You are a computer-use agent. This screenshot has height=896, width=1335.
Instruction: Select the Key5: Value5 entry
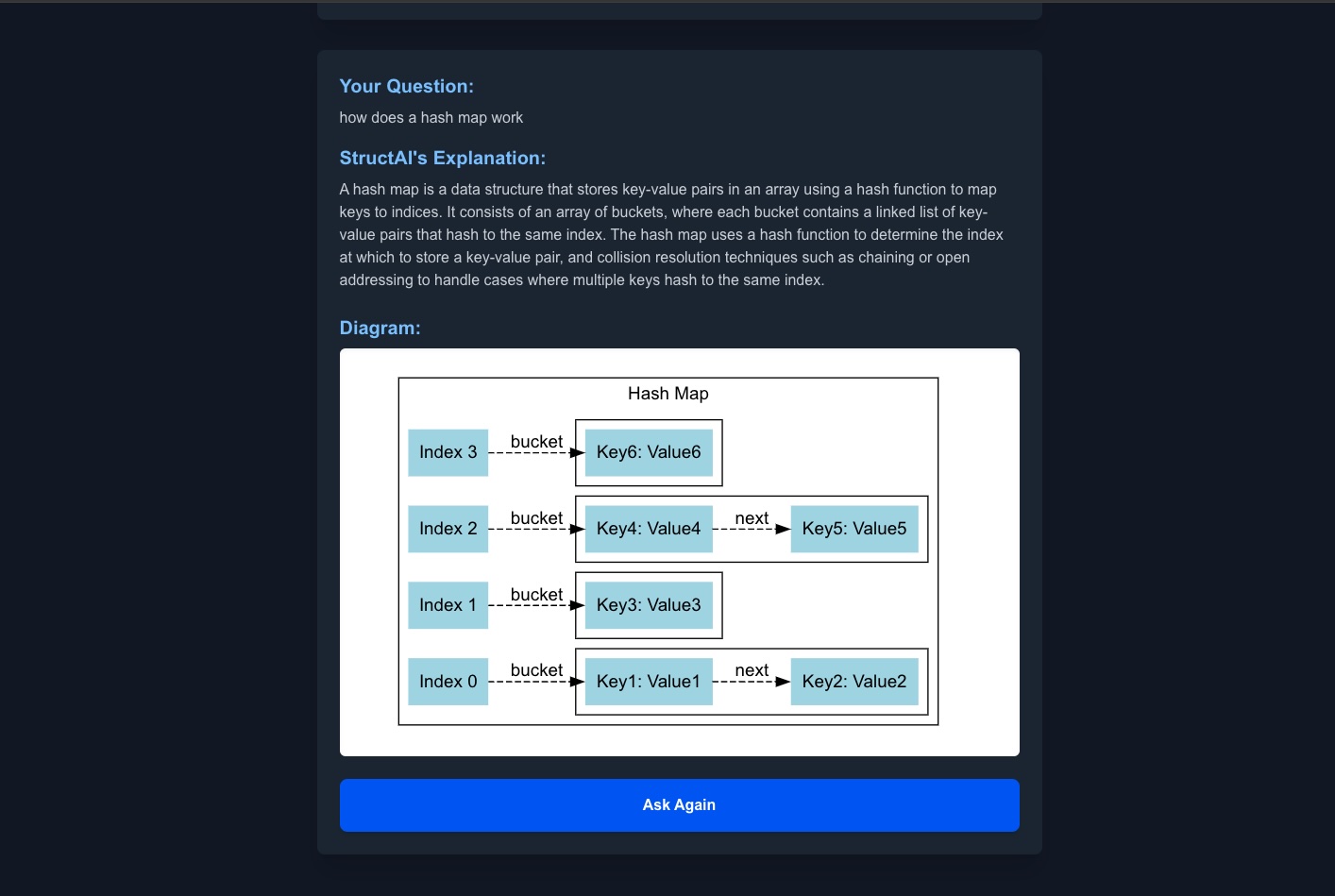pos(853,529)
